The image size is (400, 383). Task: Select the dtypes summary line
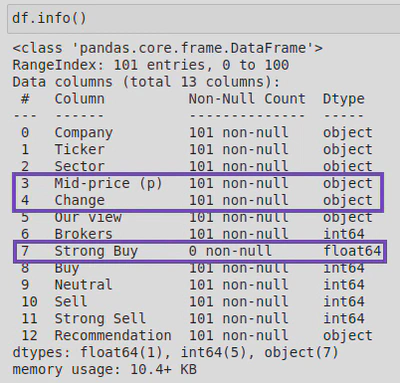pos(176,353)
